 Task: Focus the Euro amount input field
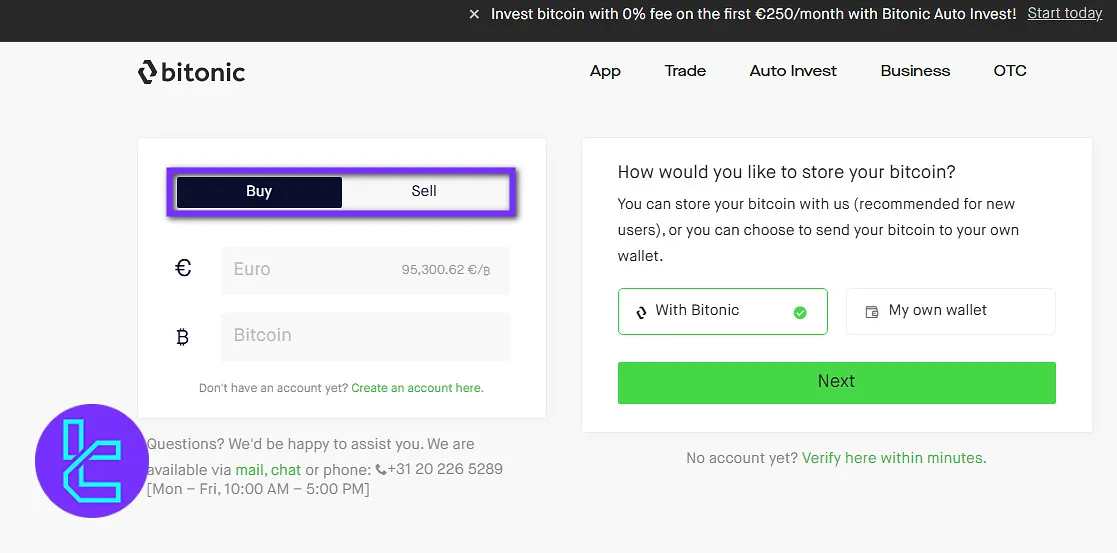coord(310,270)
